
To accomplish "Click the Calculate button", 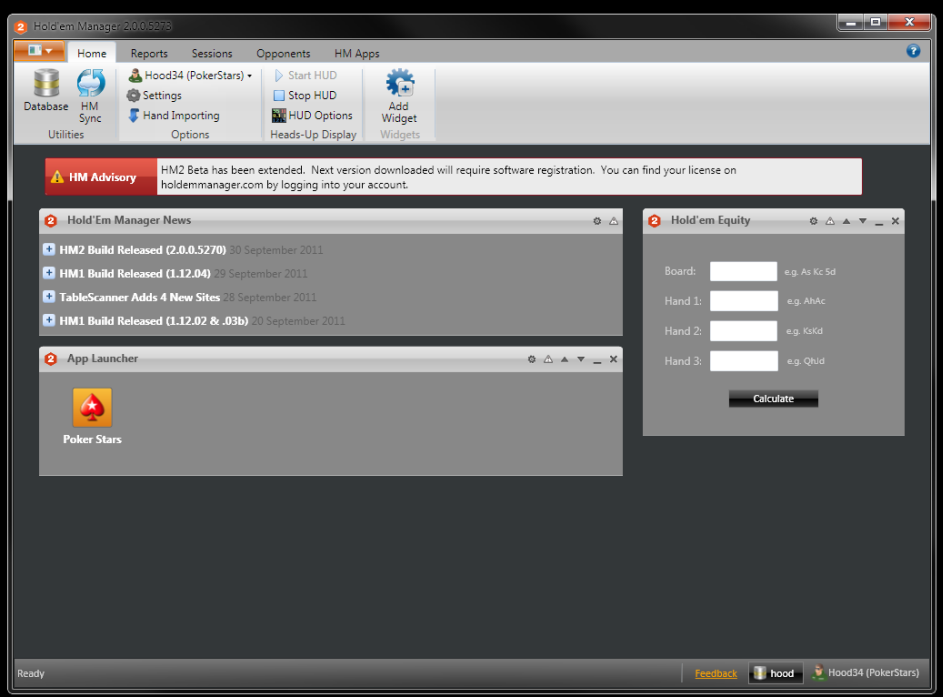I will (x=773, y=398).
